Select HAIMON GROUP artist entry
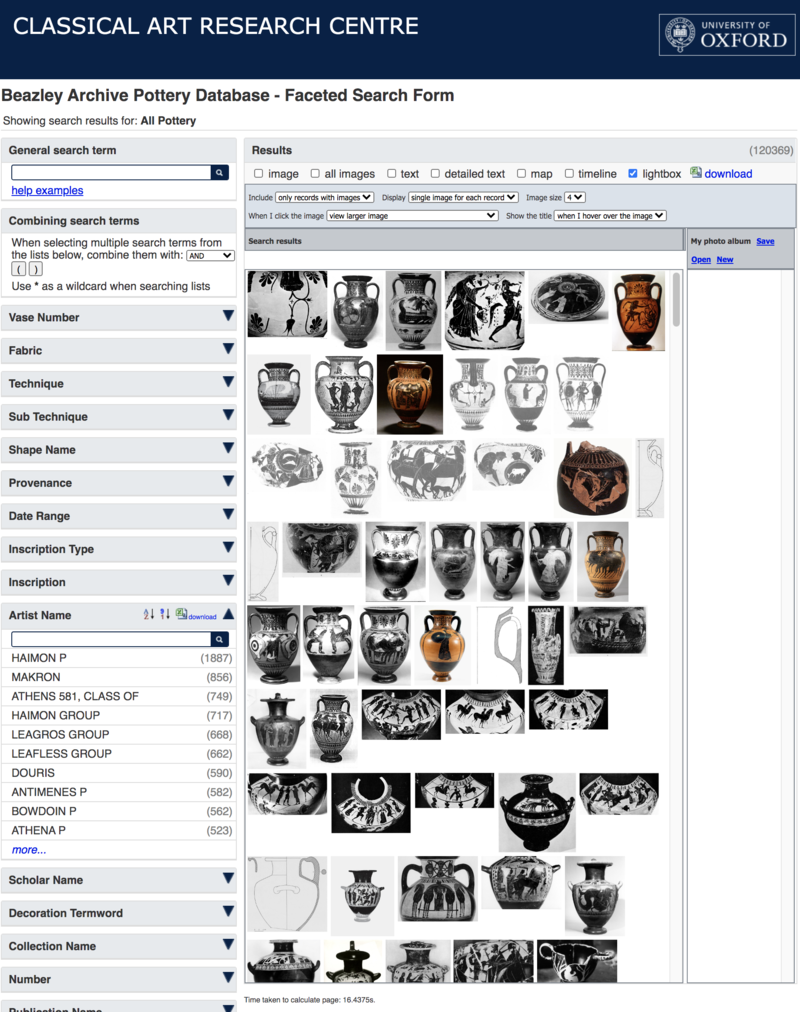The width and height of the screenshot is (800, 1012). coord(119,716)
